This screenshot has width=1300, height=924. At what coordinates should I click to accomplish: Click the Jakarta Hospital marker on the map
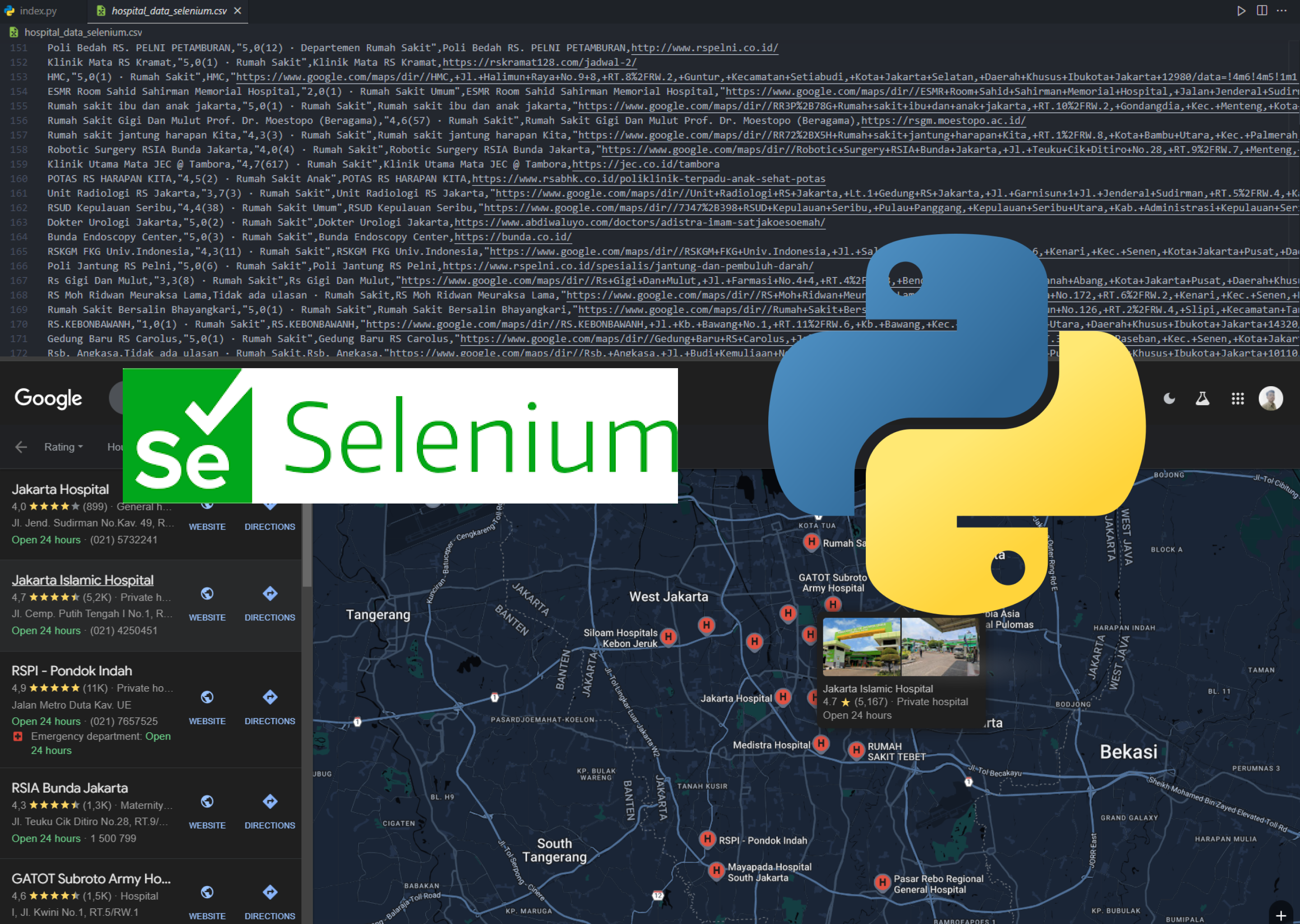pos(783,697)
